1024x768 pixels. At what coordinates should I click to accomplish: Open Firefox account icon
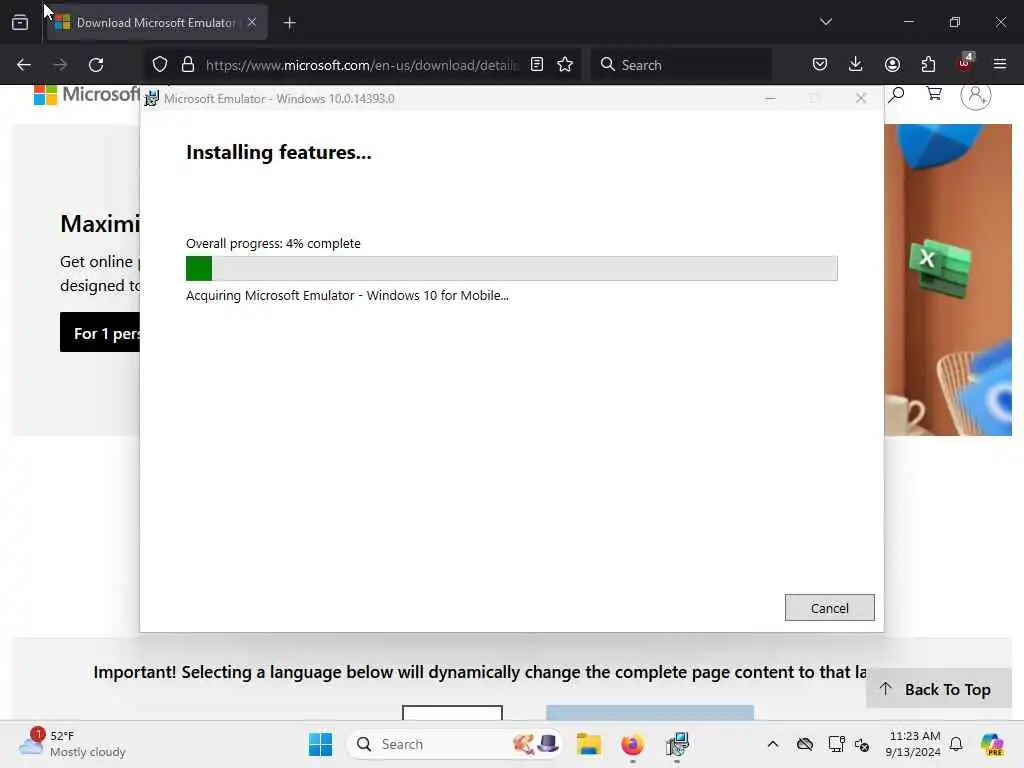point(892,64)
